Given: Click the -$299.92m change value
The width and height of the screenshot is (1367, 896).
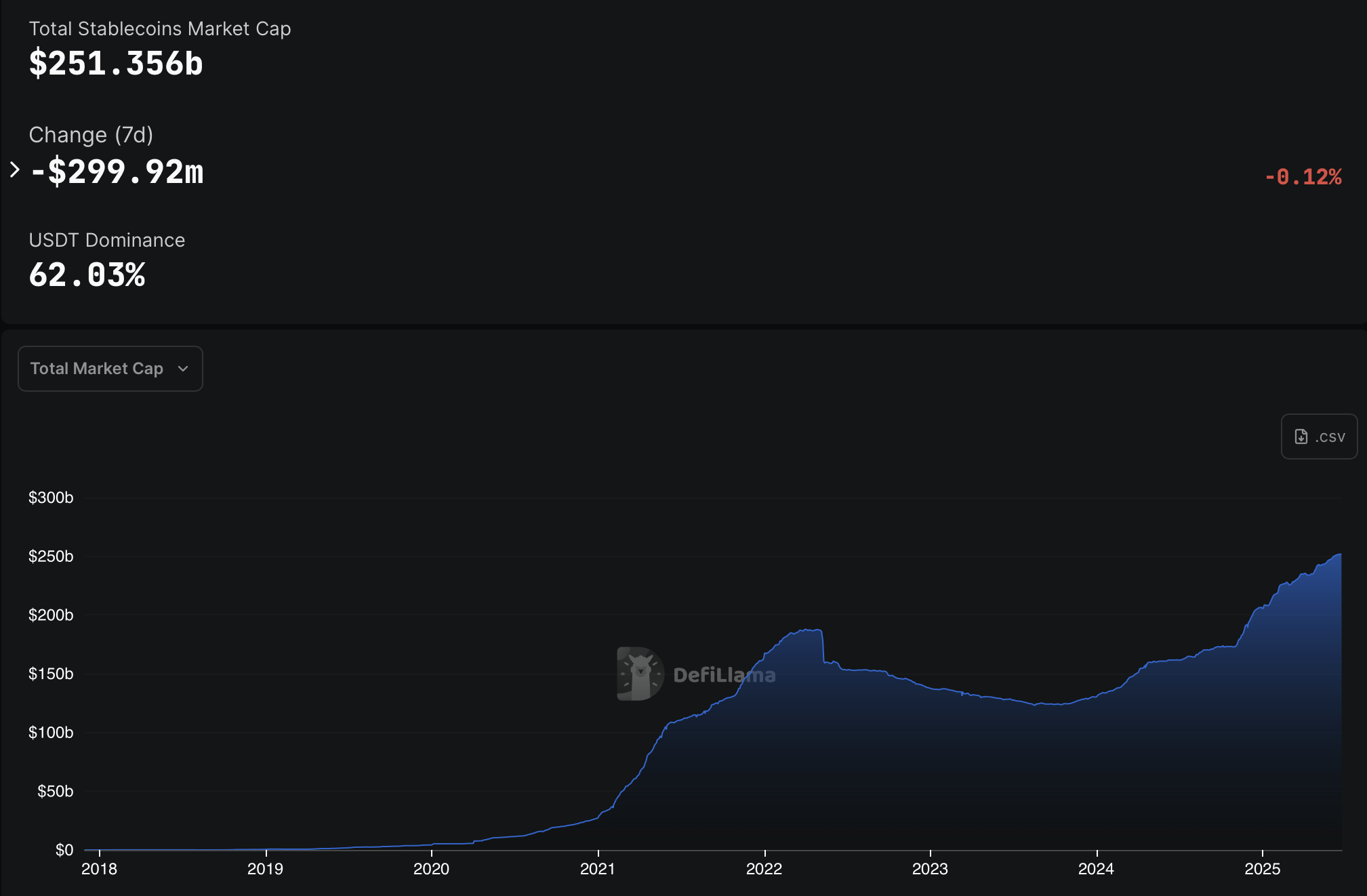Looking at the screenshot, I should pos(117,171).
